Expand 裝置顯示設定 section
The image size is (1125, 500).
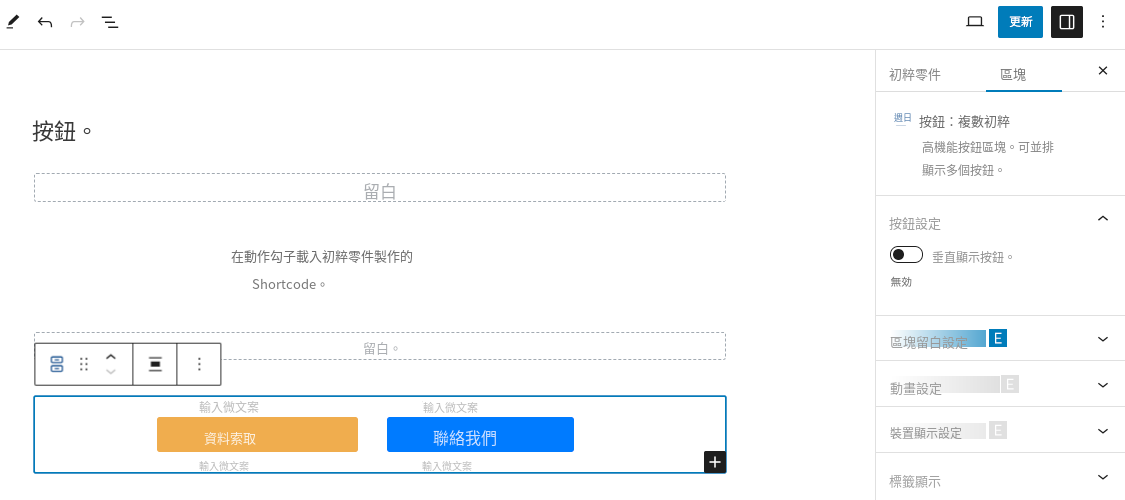point(999,430)
